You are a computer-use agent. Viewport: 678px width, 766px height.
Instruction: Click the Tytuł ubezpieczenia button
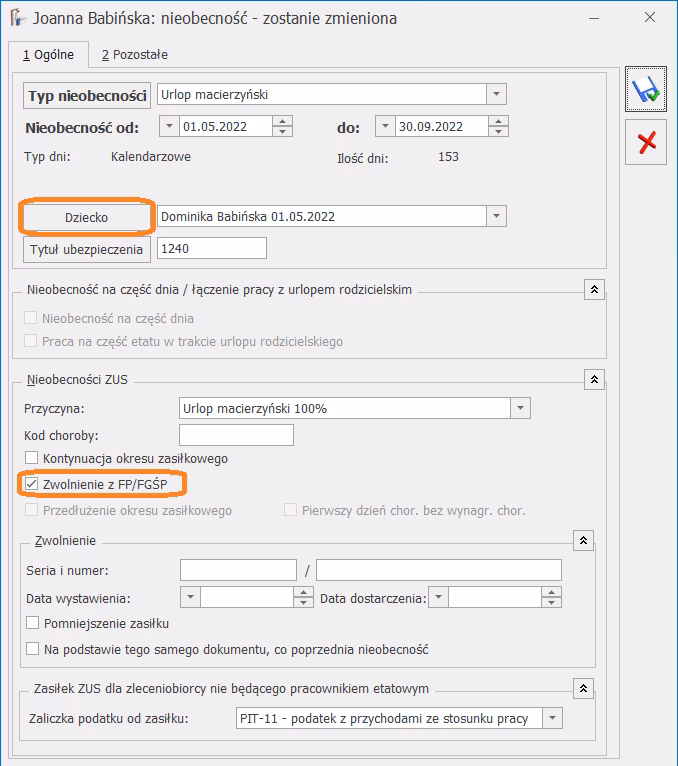click(87, 249)
